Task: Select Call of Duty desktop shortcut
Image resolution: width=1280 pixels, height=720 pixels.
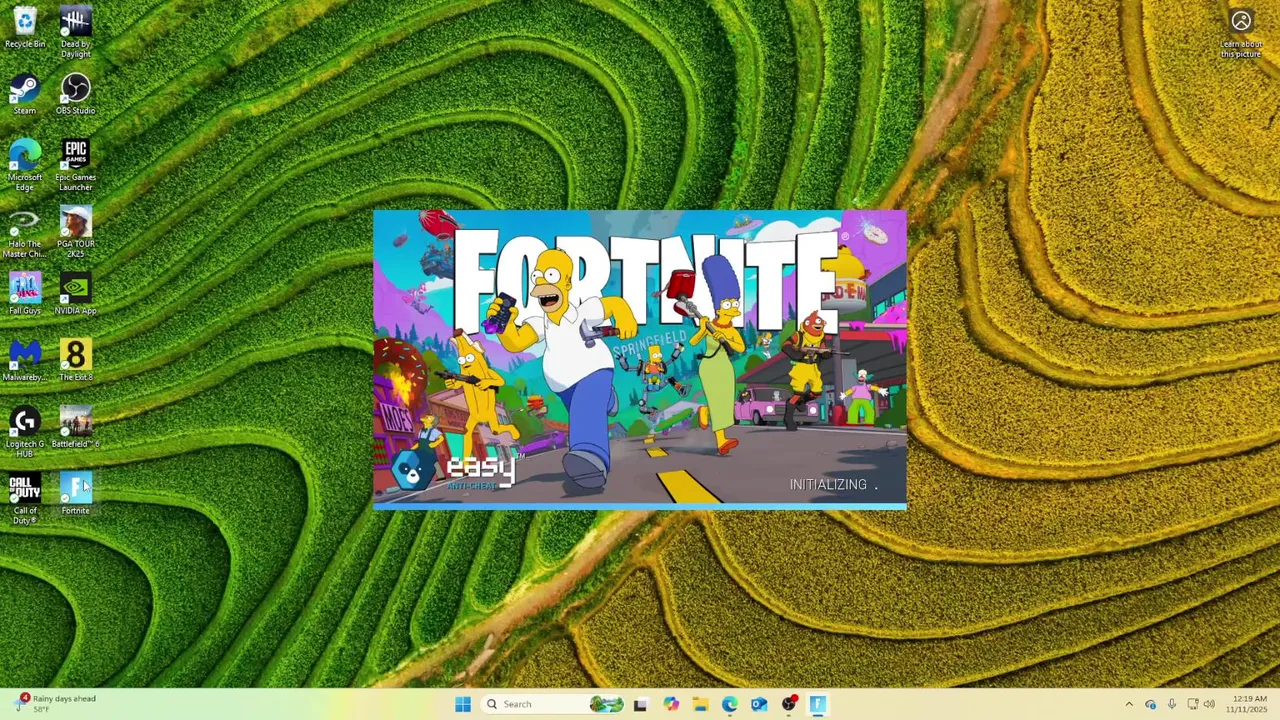Action: coord(25,499)
